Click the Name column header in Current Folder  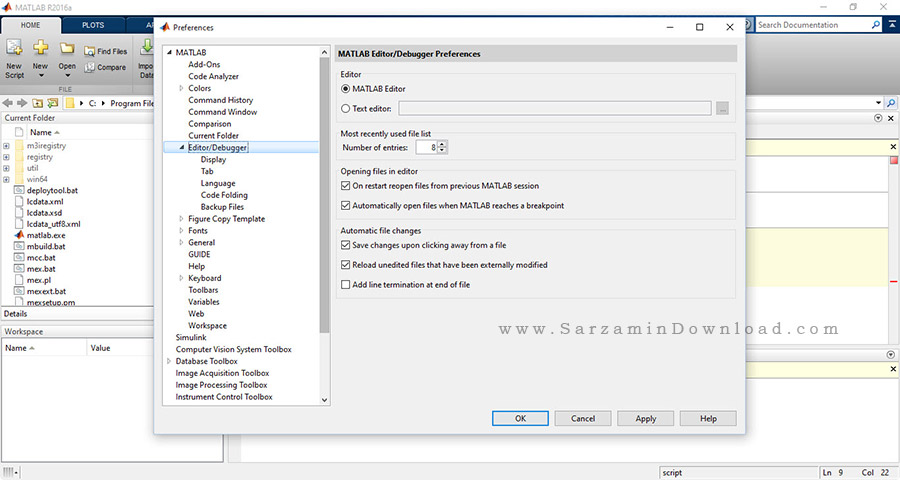44,132
